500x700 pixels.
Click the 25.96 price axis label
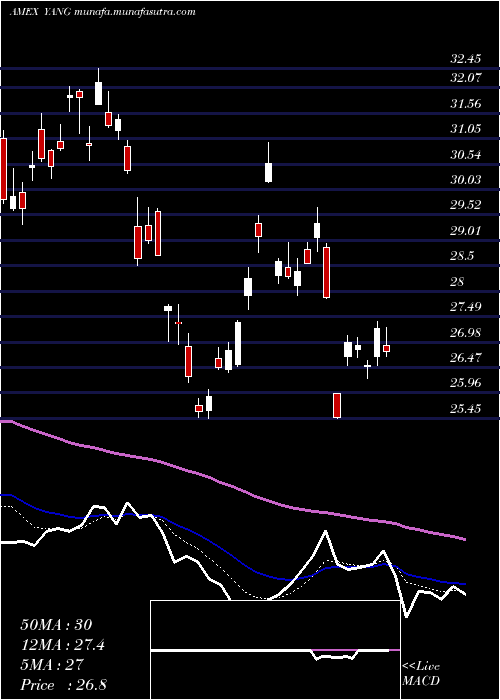pos(465,383)
